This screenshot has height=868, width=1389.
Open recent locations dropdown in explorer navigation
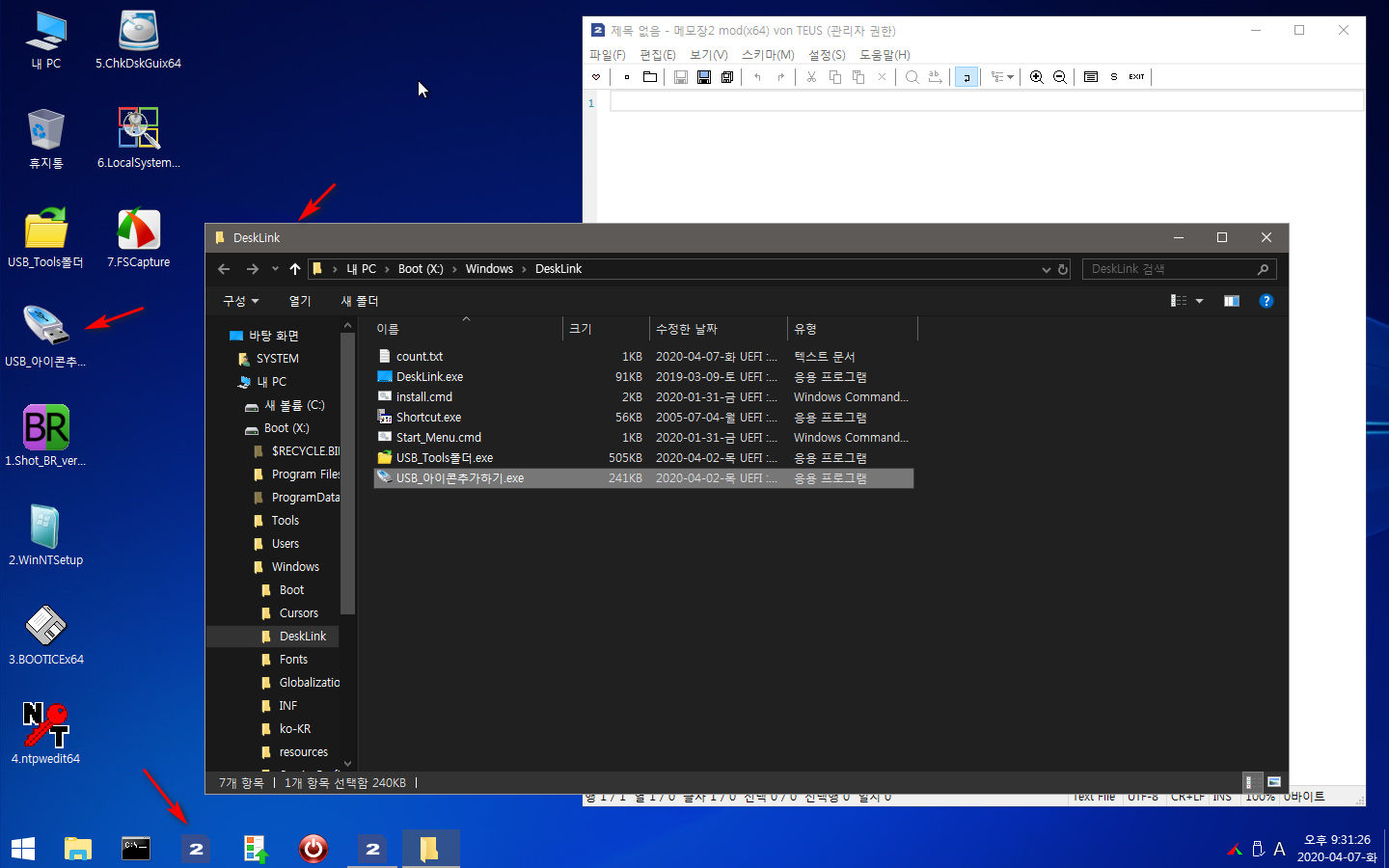click(275, 269)
